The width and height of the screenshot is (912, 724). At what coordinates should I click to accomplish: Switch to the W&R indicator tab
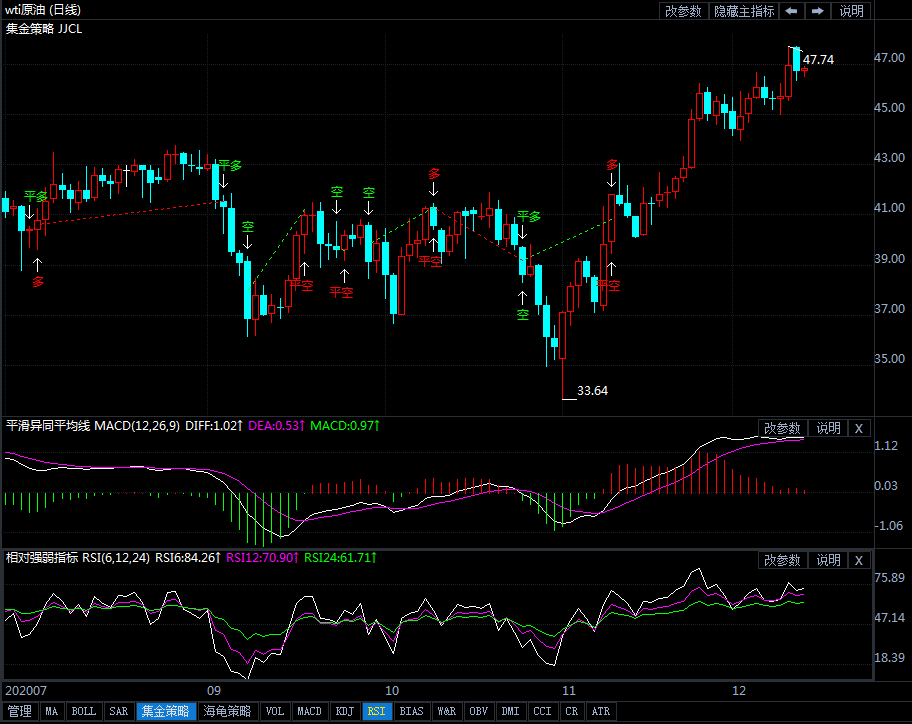point(446,712)
